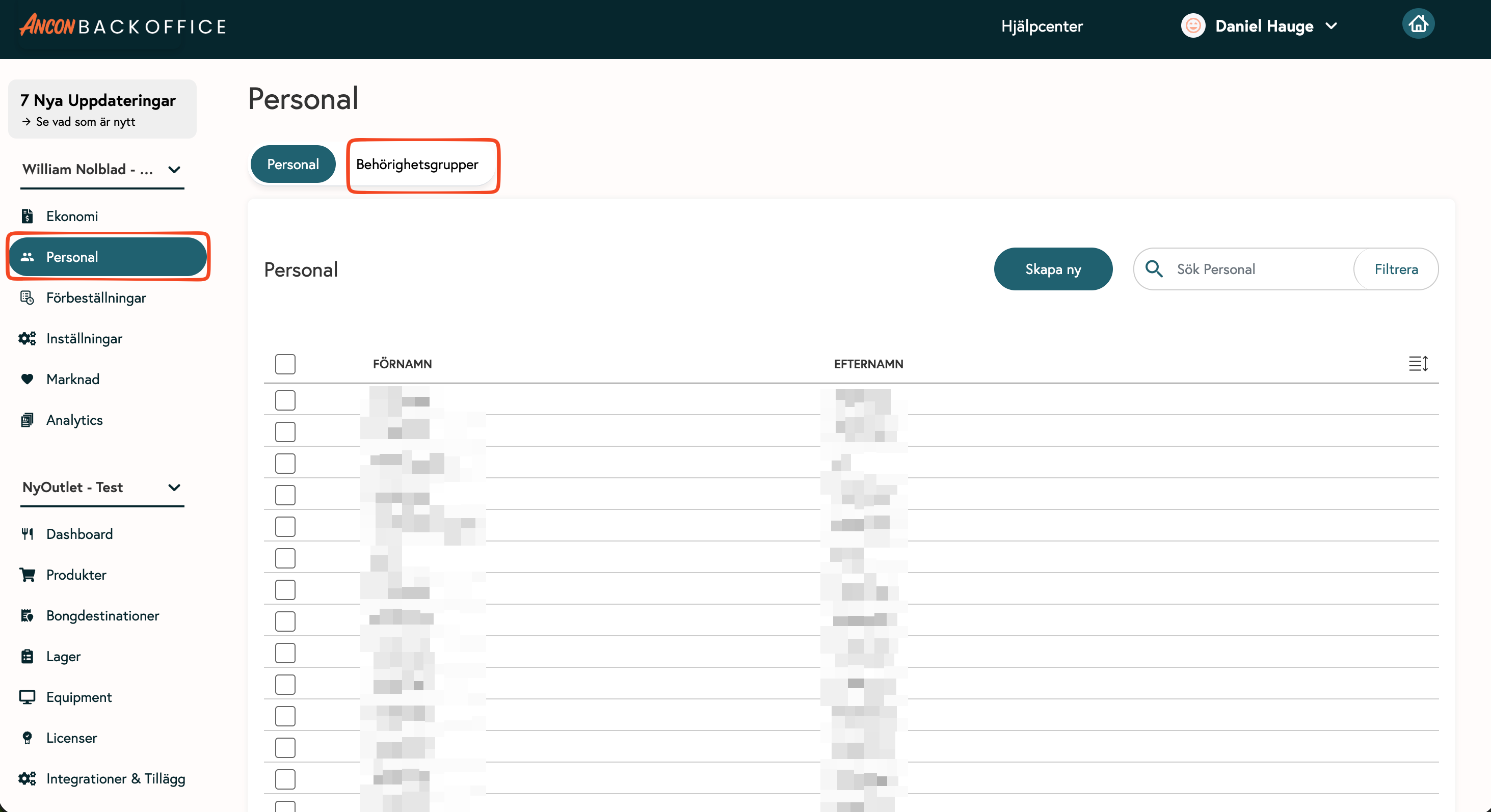Click the Marknad heart icon

click(x=27, y=379)
